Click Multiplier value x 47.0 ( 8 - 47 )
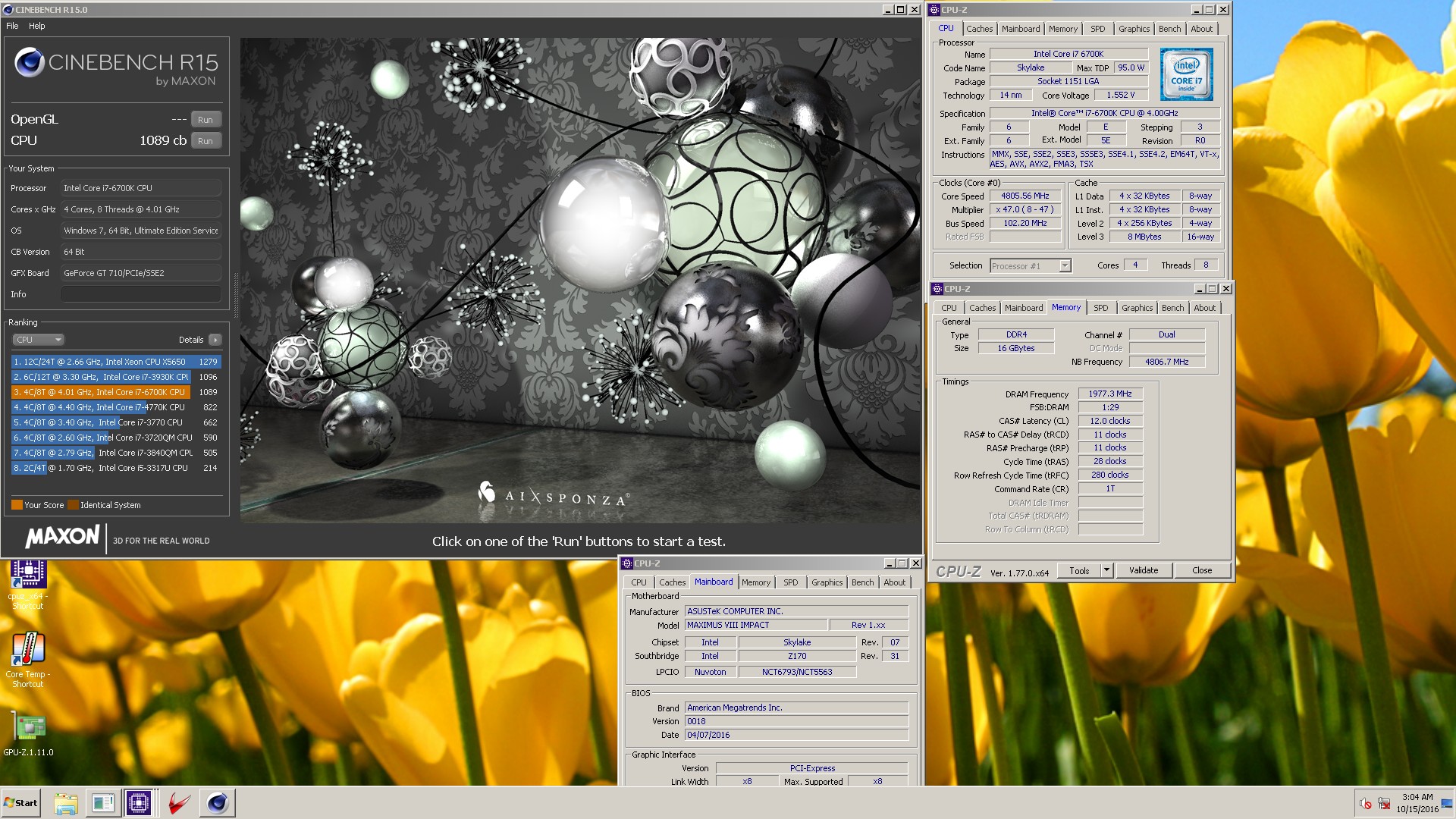The image size is (1456, 819). point(1025,209)
